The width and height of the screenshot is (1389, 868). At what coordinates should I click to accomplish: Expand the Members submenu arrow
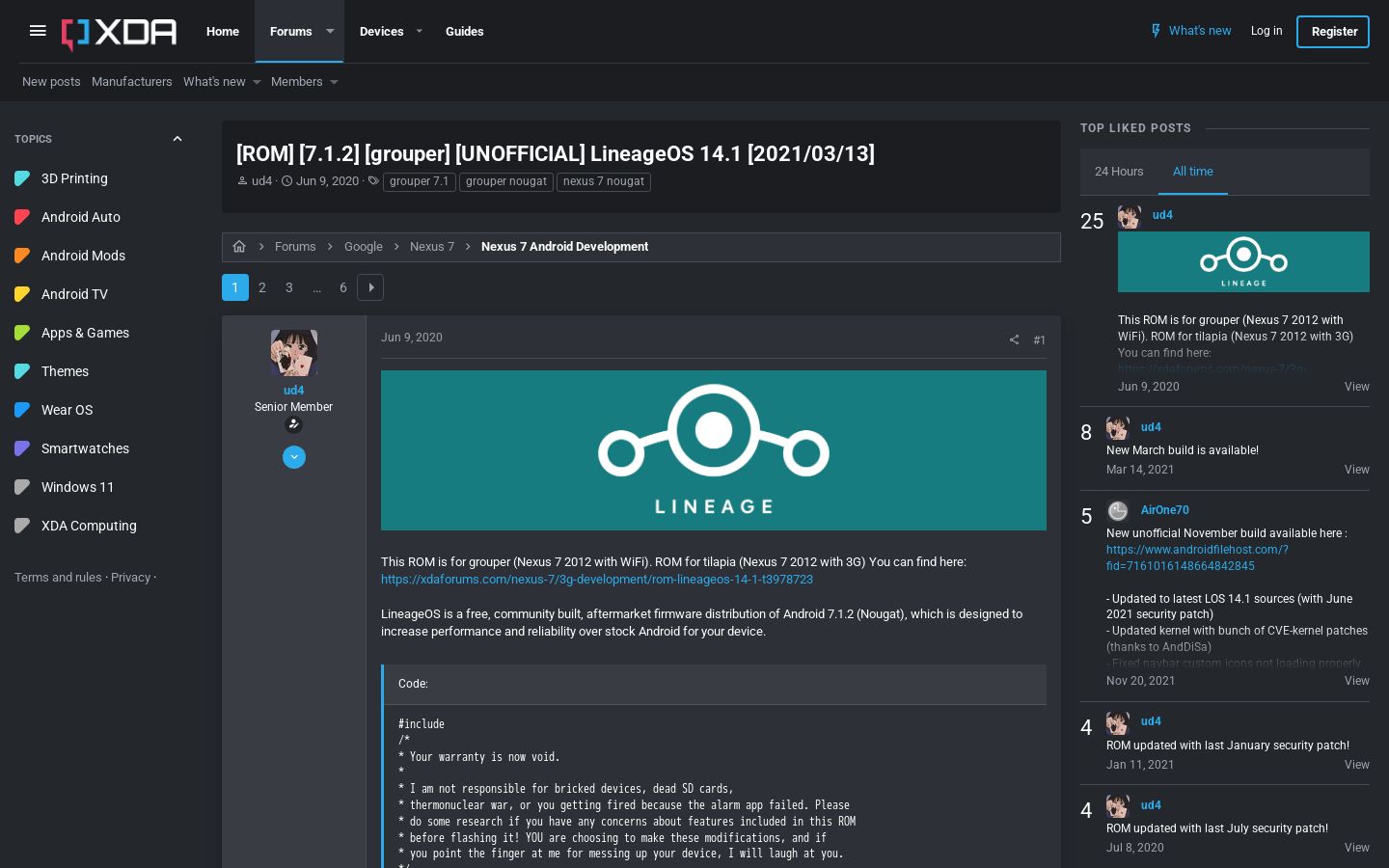point(334,82)
